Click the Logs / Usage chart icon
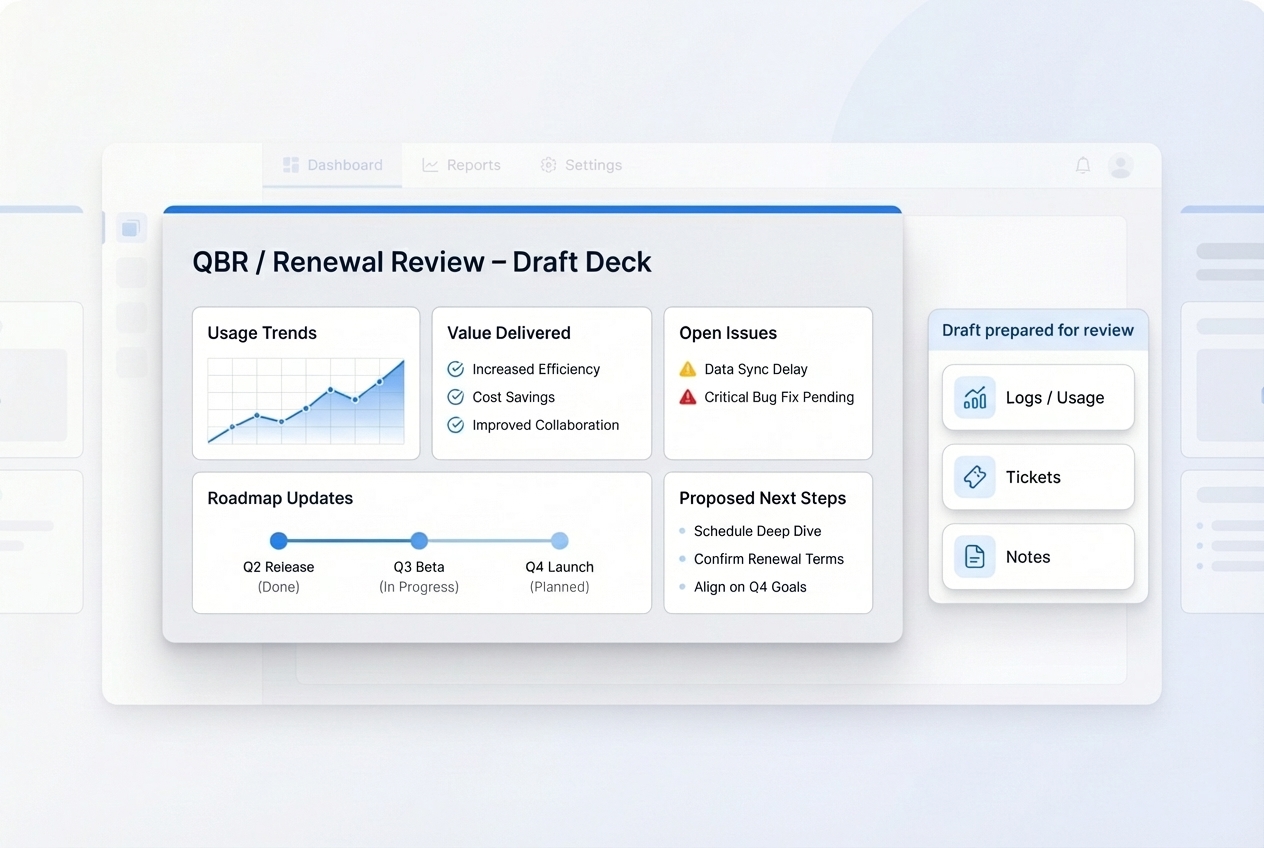Image resolution: width=1264 pixels, height=848 pixels. [975, 397]
